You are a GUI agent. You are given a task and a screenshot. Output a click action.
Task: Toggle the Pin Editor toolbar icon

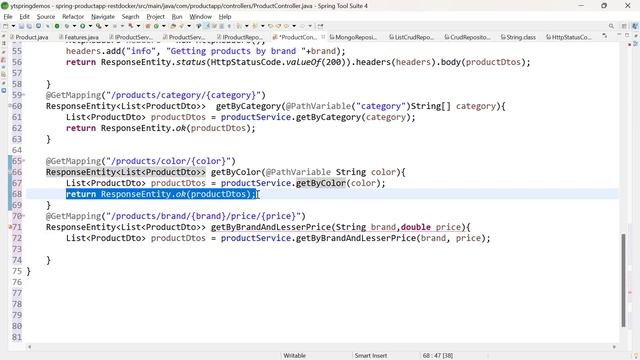coord(320,26)
